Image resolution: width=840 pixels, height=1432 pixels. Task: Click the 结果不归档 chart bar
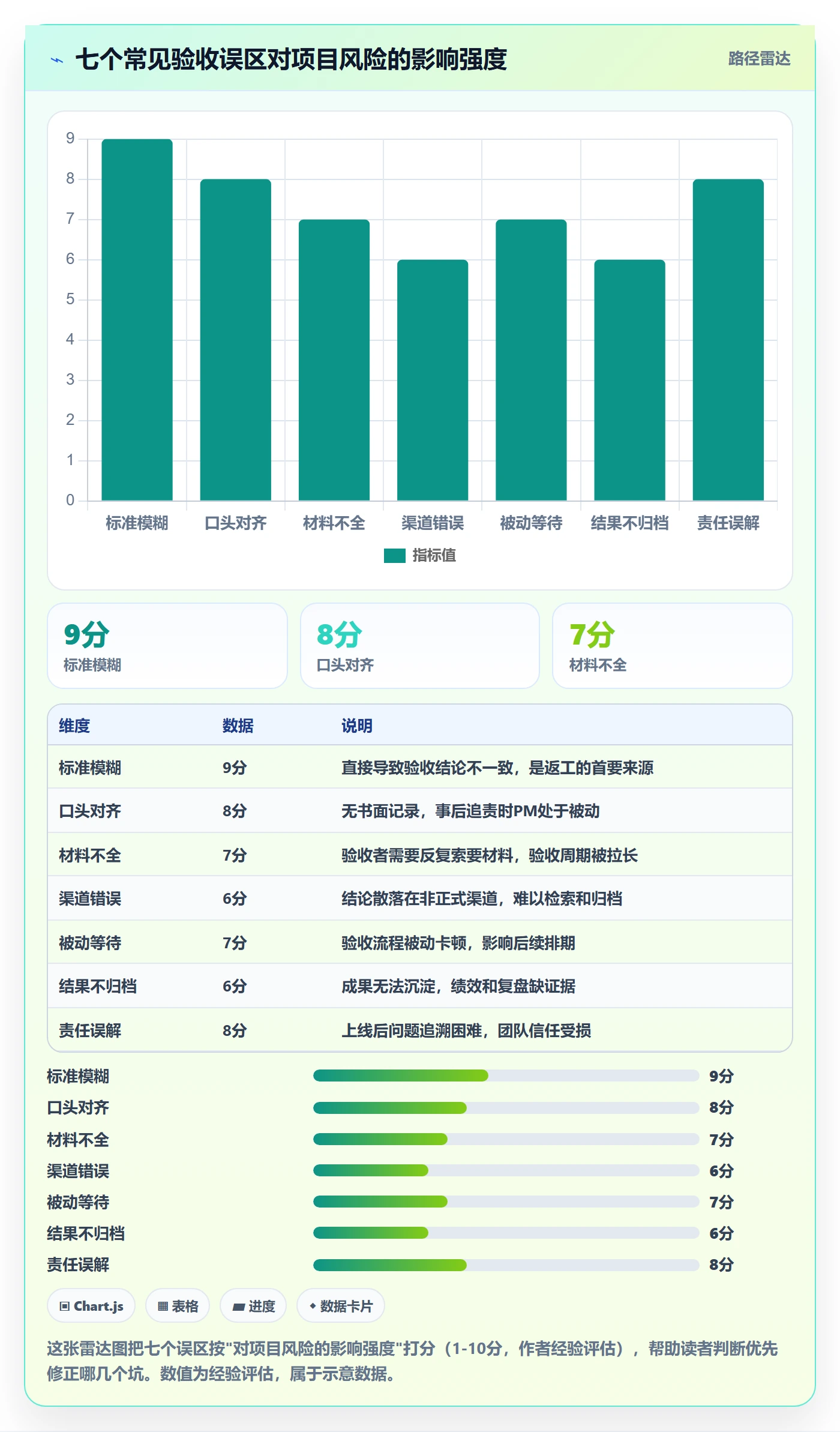click(x=630, y=380)
